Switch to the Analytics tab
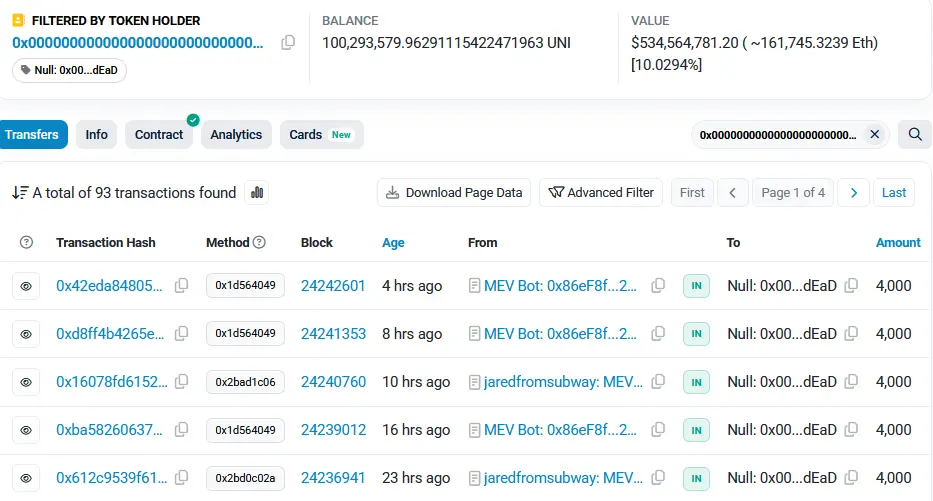This screenshot has height=501, width=933. click(x=236, y=134)
